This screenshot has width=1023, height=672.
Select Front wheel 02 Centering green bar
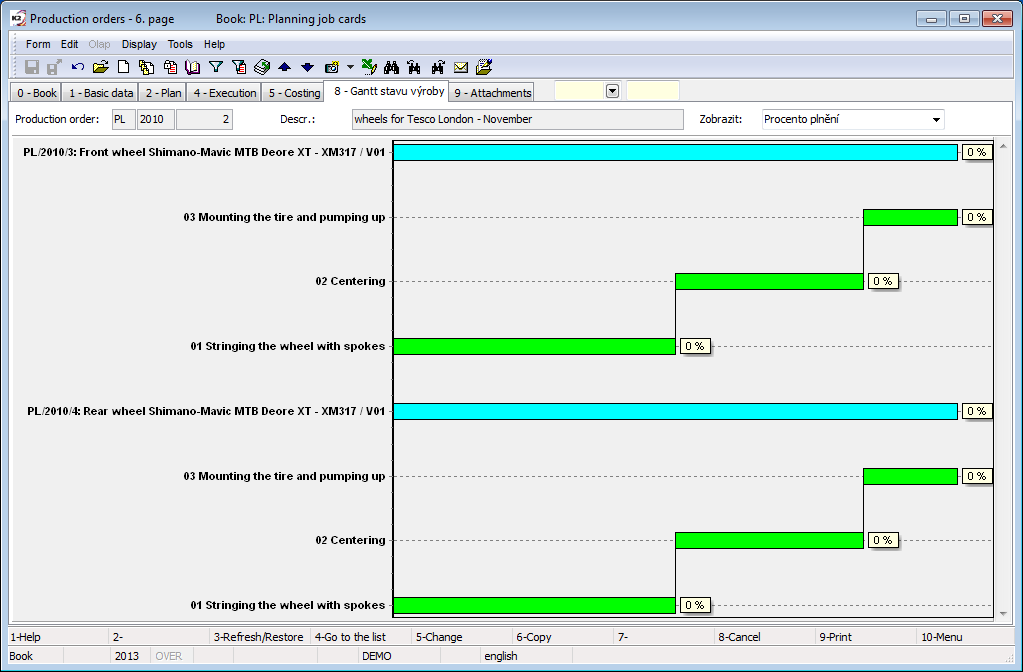pyautogui.click(x=769, y=281)
